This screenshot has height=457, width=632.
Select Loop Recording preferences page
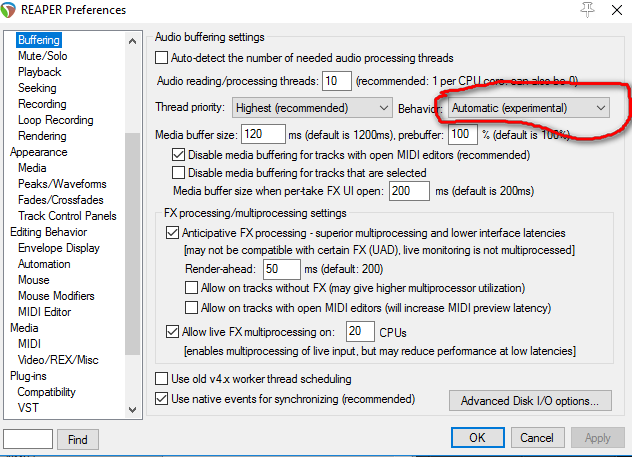click(x=56, y=120)
